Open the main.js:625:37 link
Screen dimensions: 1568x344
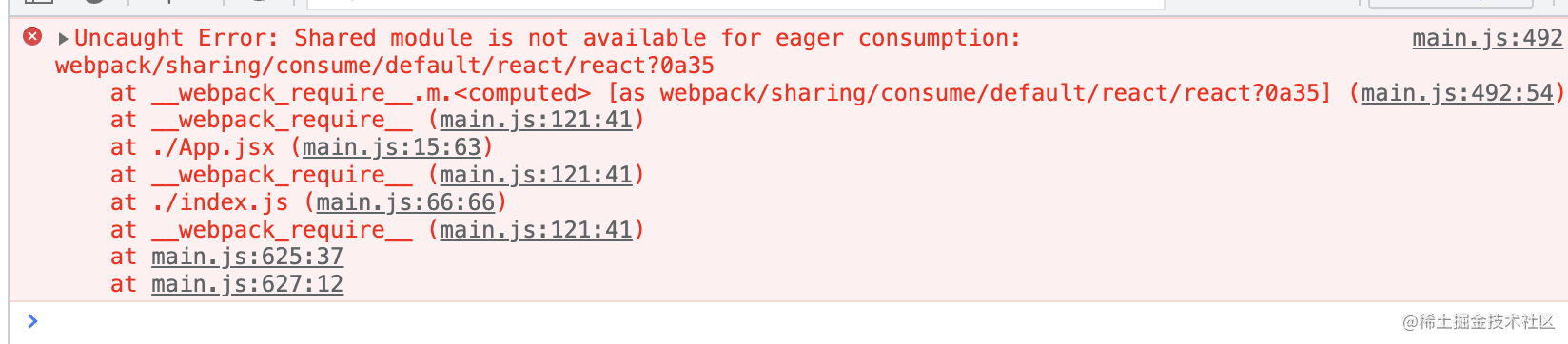[247, 257]
